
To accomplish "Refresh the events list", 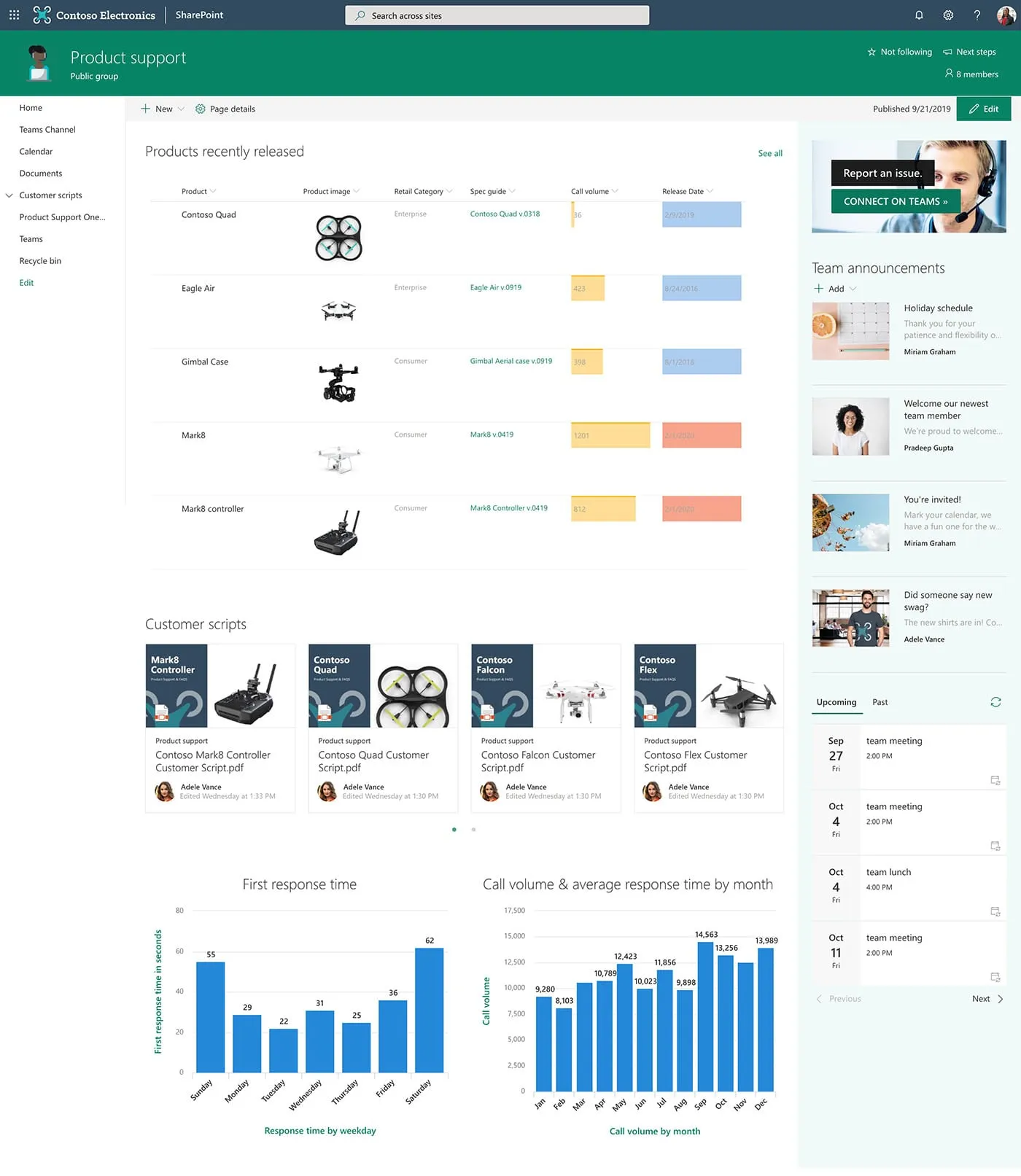I will click(x=995, y=702).
